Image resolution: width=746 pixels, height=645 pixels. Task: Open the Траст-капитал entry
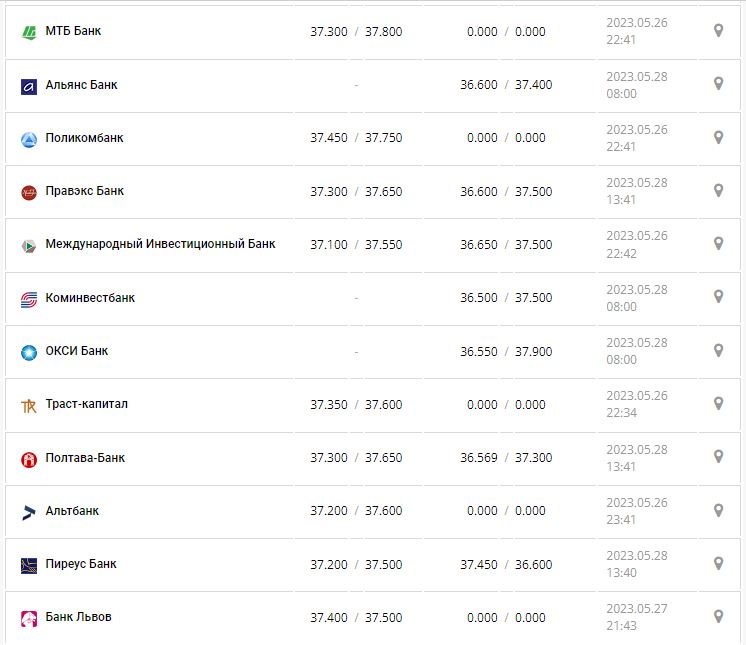[87, 404]
